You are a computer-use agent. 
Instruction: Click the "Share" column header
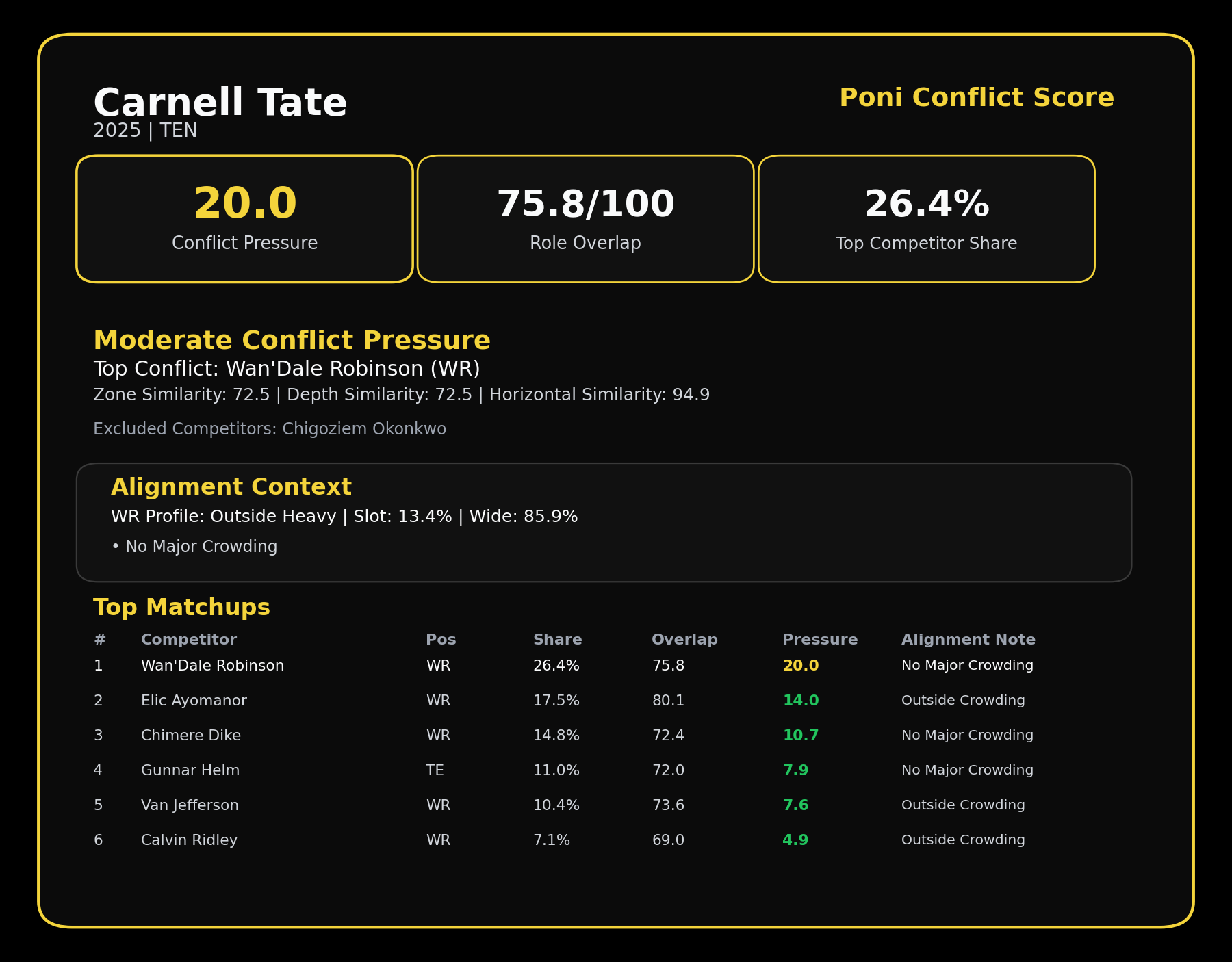pyautogui.click(x=558, y=640)
